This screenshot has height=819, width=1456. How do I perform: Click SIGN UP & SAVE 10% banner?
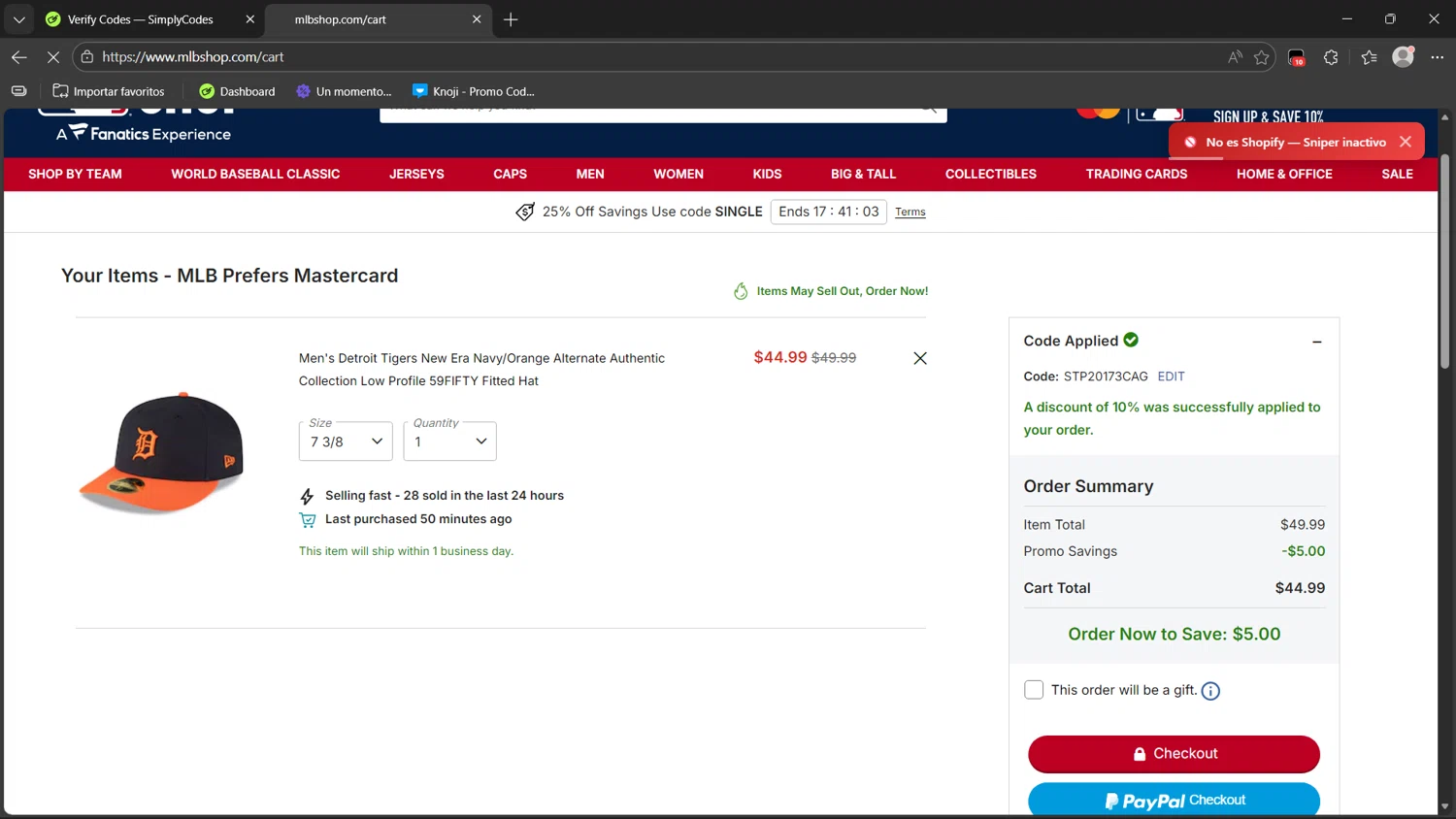[1268, 116]
